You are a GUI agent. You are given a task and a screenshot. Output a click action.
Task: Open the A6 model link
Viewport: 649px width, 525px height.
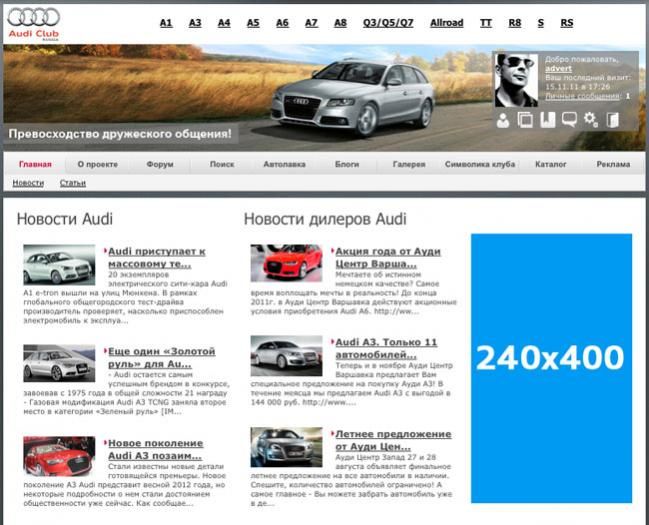(x=282, y=23)
